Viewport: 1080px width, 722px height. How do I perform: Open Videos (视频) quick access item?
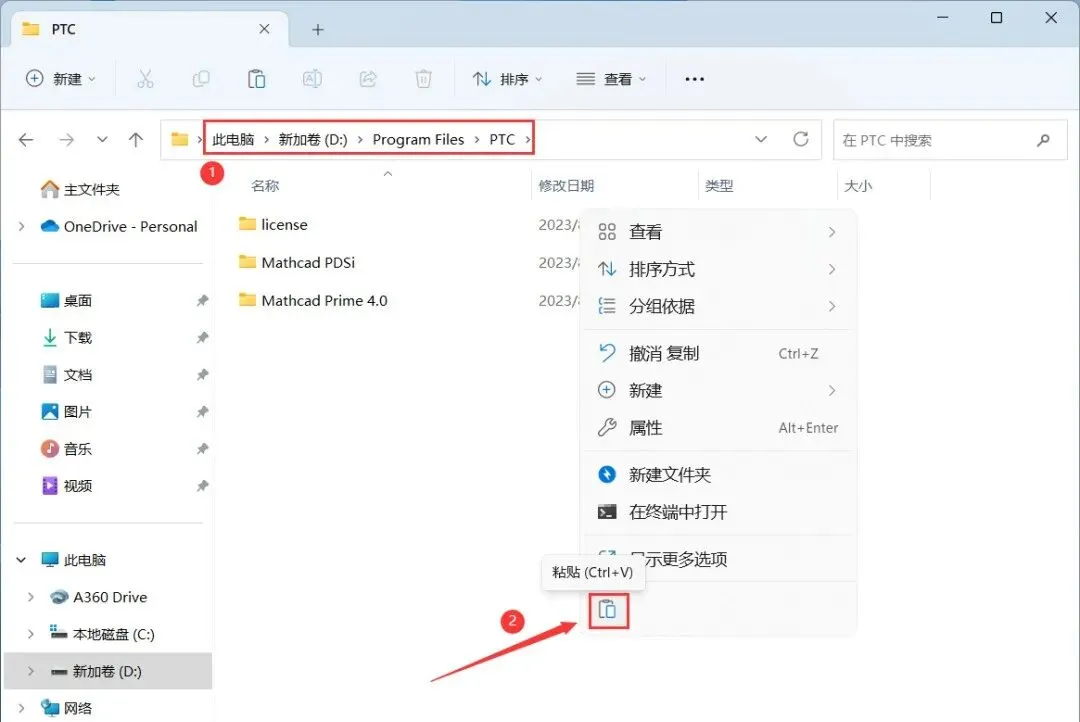(x=67, y=486)
